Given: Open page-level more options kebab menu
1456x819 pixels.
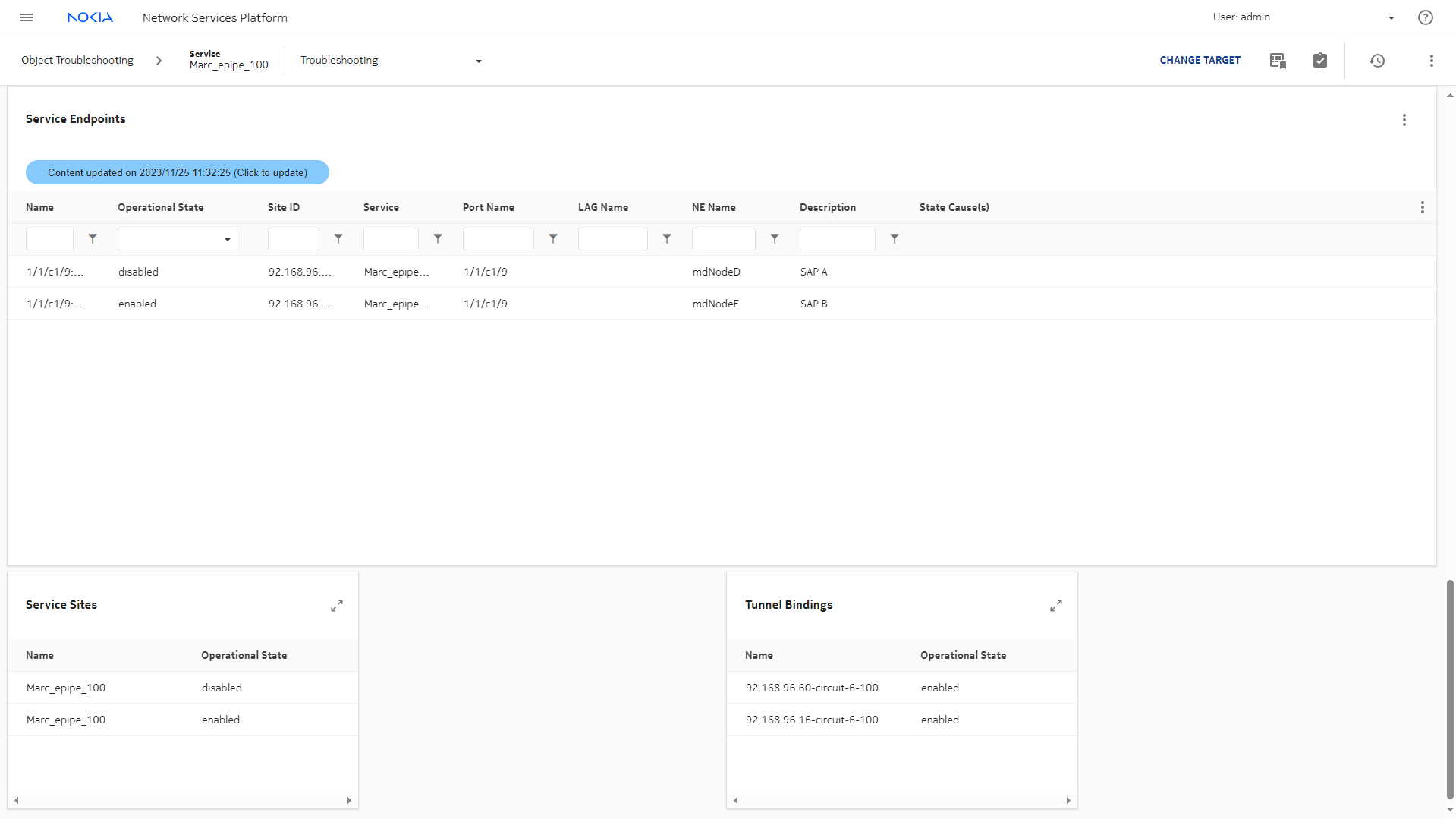Looking at the screenshot, I should 1431,61.
